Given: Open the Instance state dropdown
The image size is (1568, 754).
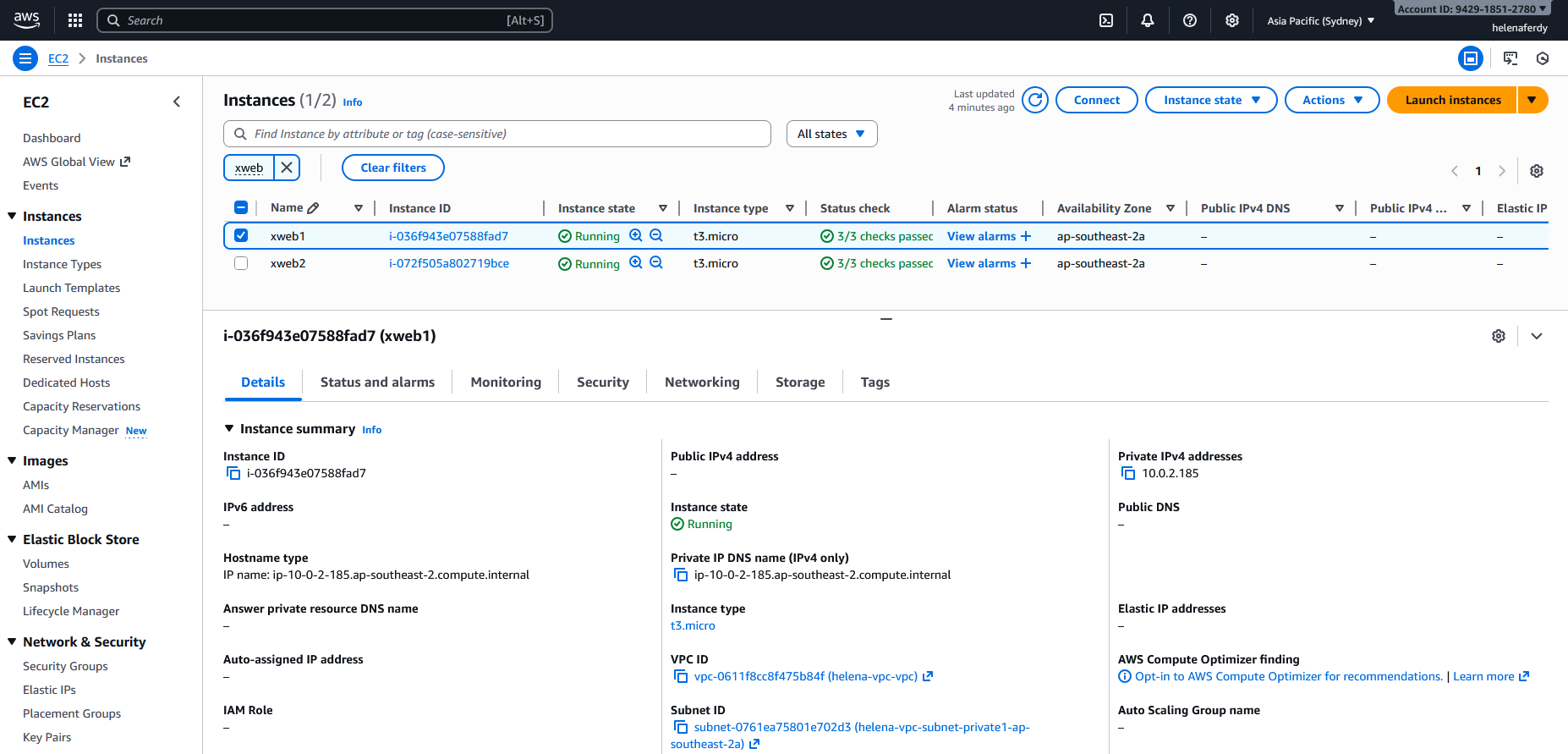Looking at the screenshot, I should point(1210,100).
